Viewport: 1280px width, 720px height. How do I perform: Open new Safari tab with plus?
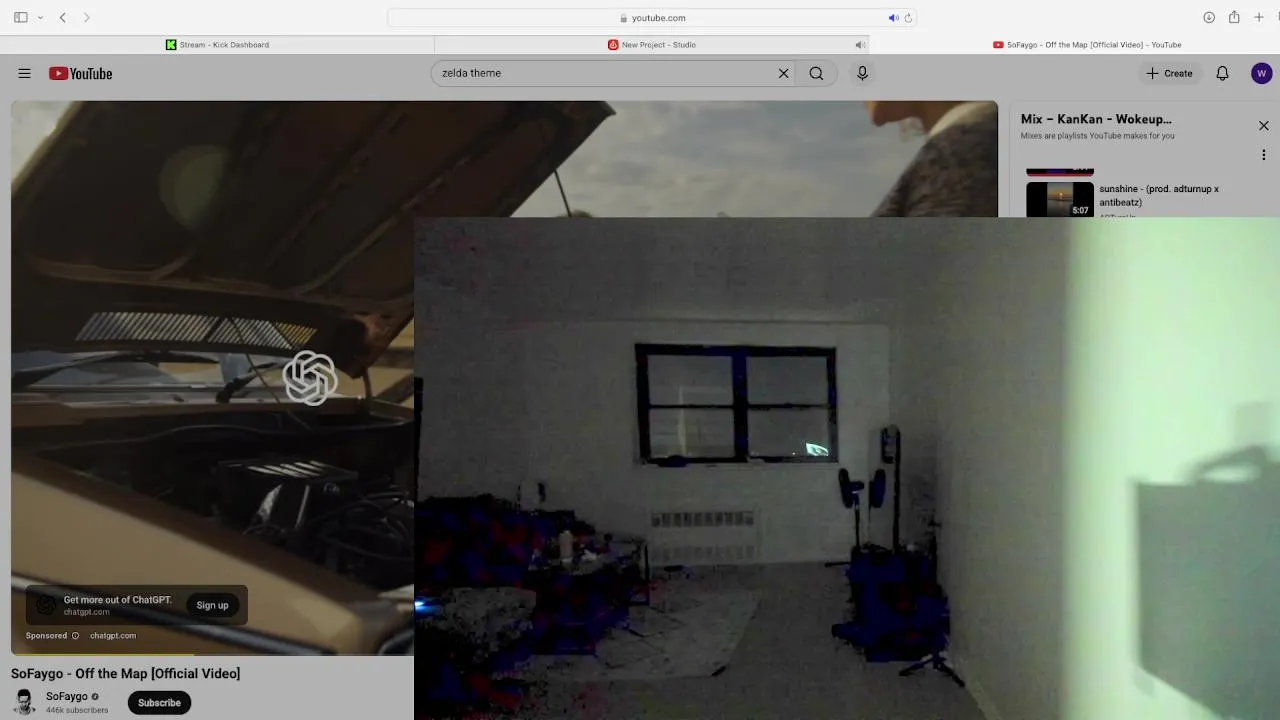click(x=1259, y=17)
